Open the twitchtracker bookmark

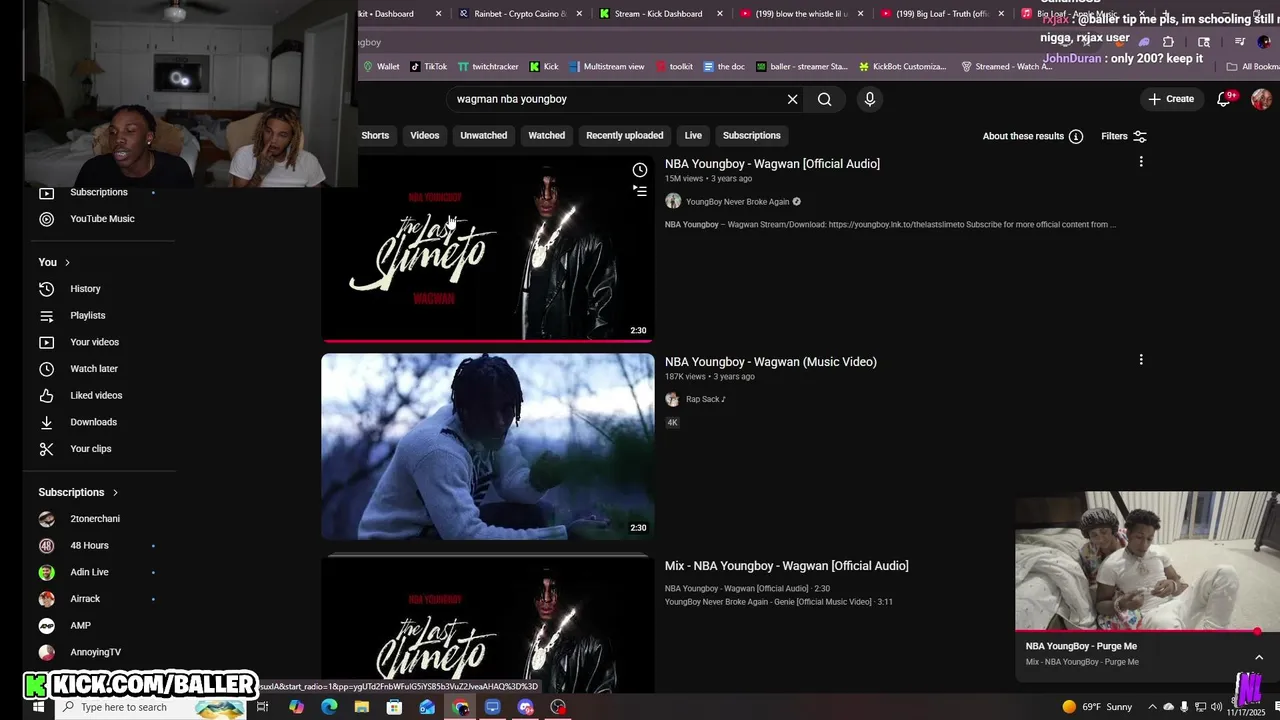pyautogui.click(x=488, y=66)
